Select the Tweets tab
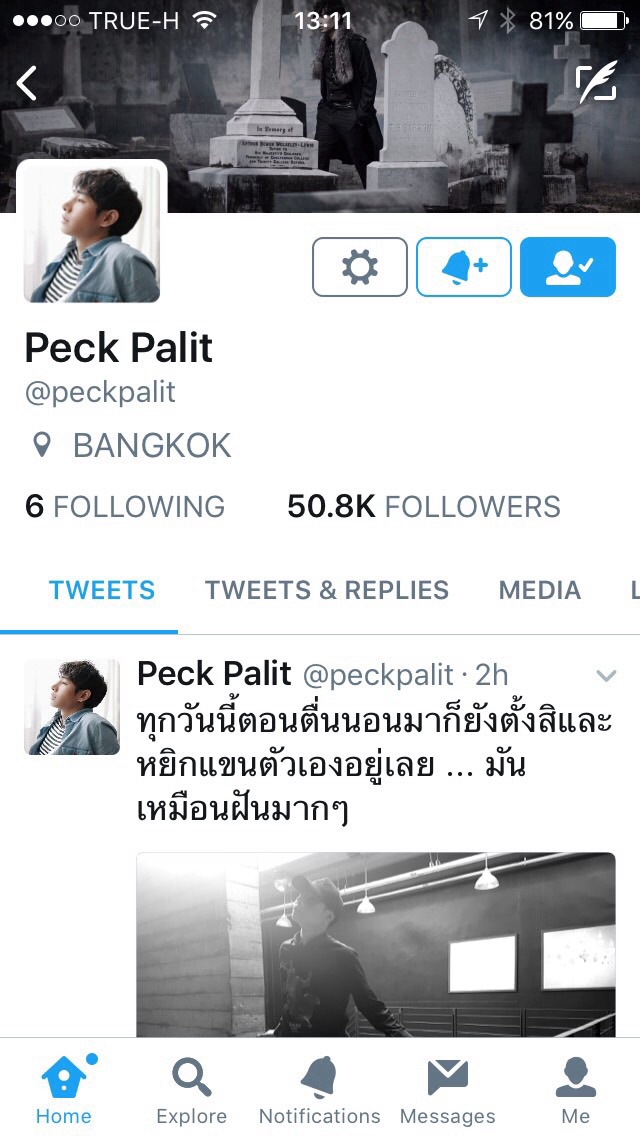Viewport: 640px width, 1136px height. click(101, 590)
